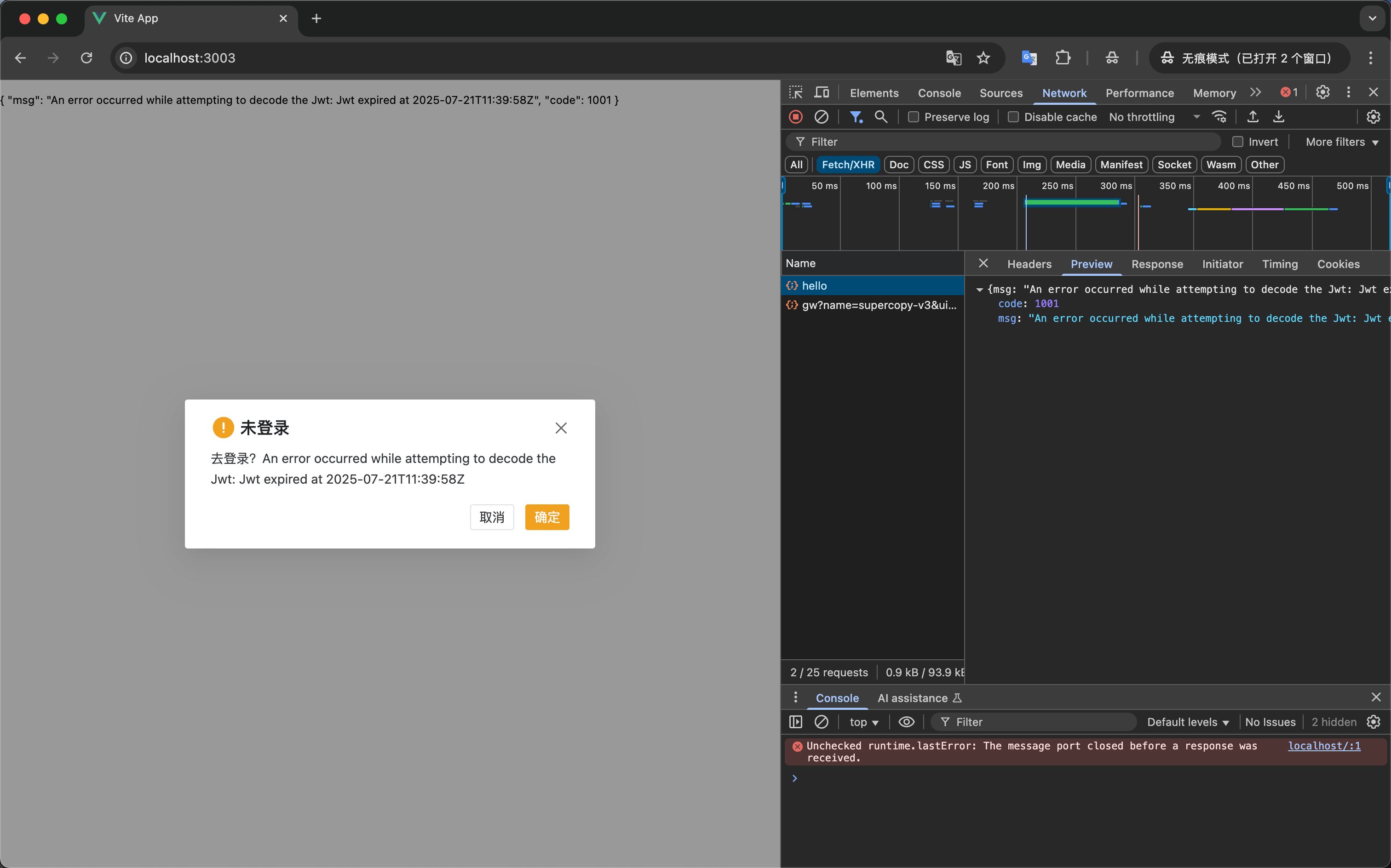Collapse the JSON preview object triangle
Screen dimensions: 1391x868
click(x=979, y=290)
